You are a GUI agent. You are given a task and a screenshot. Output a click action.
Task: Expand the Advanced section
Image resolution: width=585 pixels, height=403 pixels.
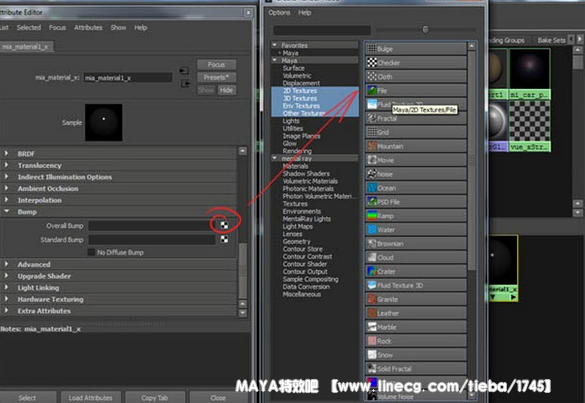coord(6,264)
